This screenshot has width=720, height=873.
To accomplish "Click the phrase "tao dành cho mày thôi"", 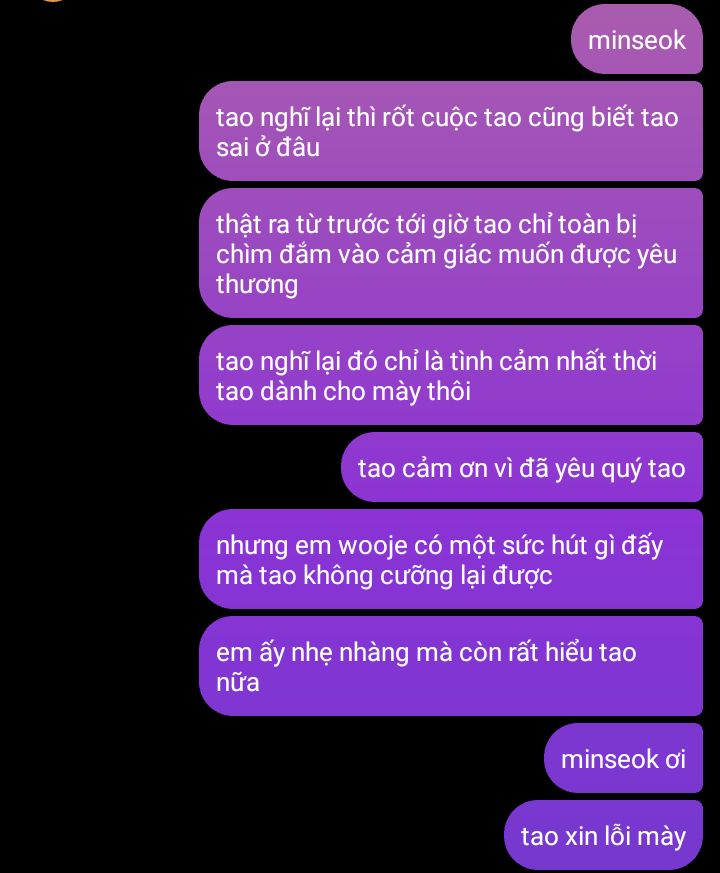I will coord(343,391).
